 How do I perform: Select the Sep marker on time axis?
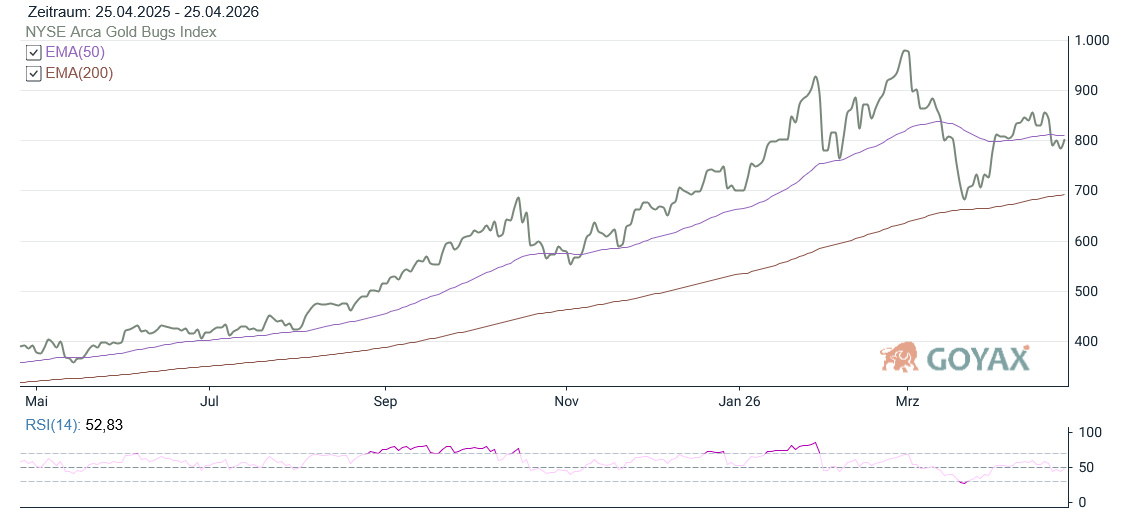point(385,402)
